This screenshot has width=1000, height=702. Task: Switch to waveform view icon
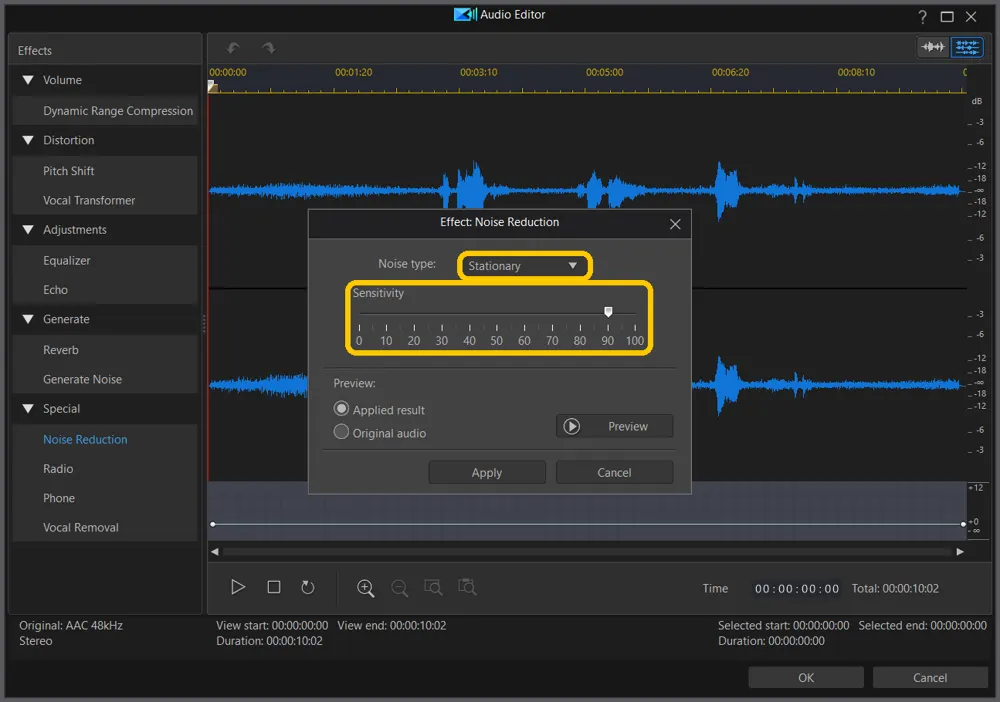click(x=933, y=47)
